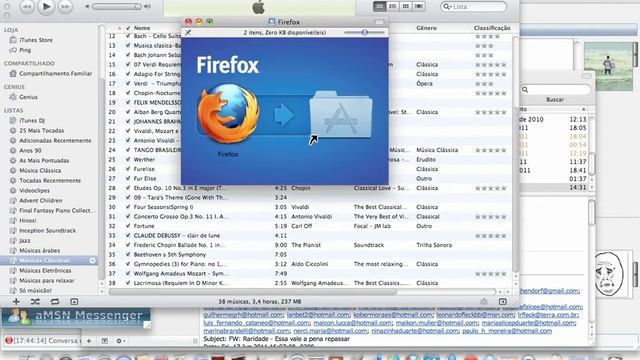Open As Mais Pontuadas playlist
This screenshot has height=360, width=640.
(44, 161)
